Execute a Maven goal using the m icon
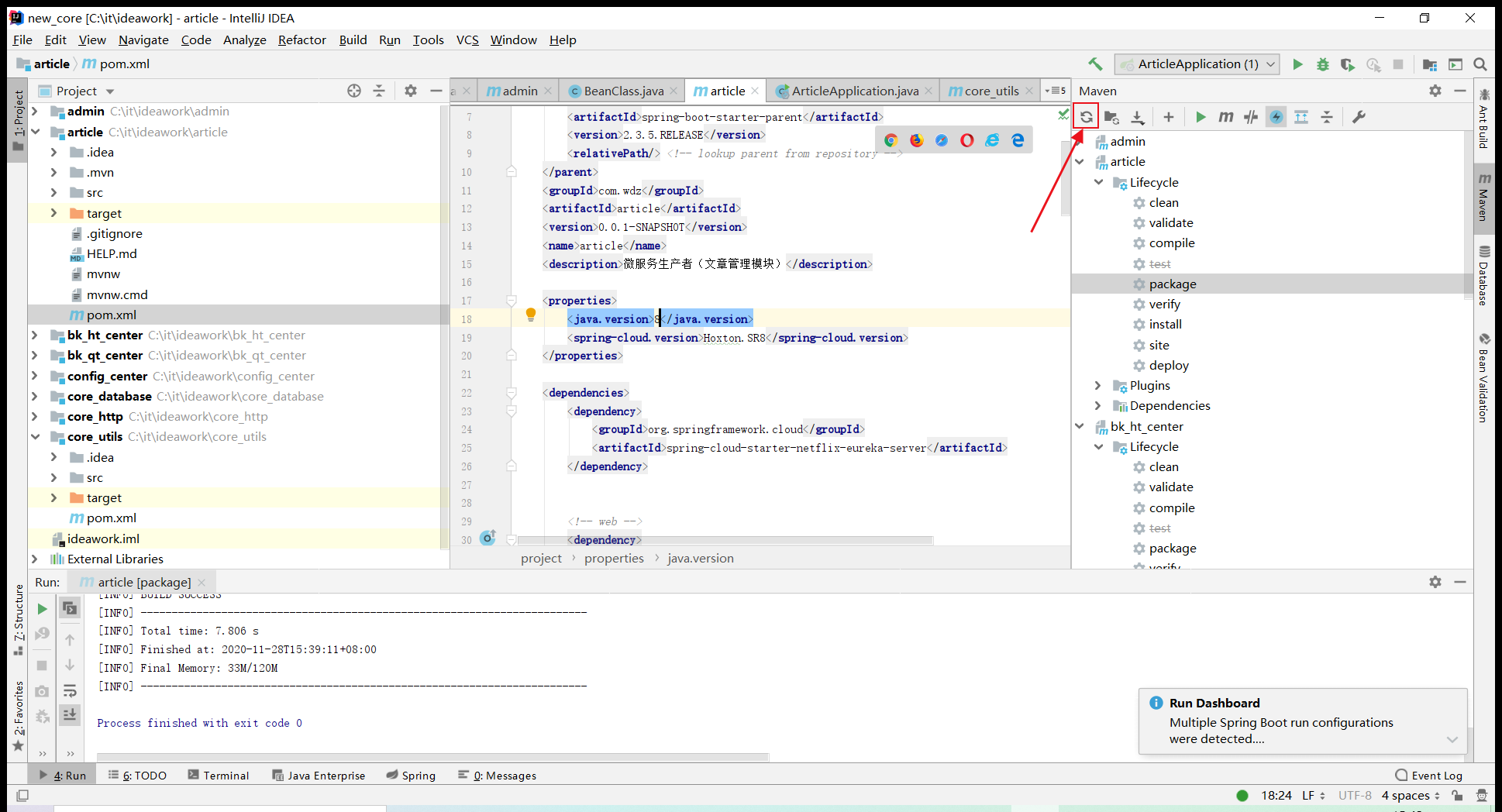The height and width of the screenshot is (812, 1502). [x=1225, y=116]
